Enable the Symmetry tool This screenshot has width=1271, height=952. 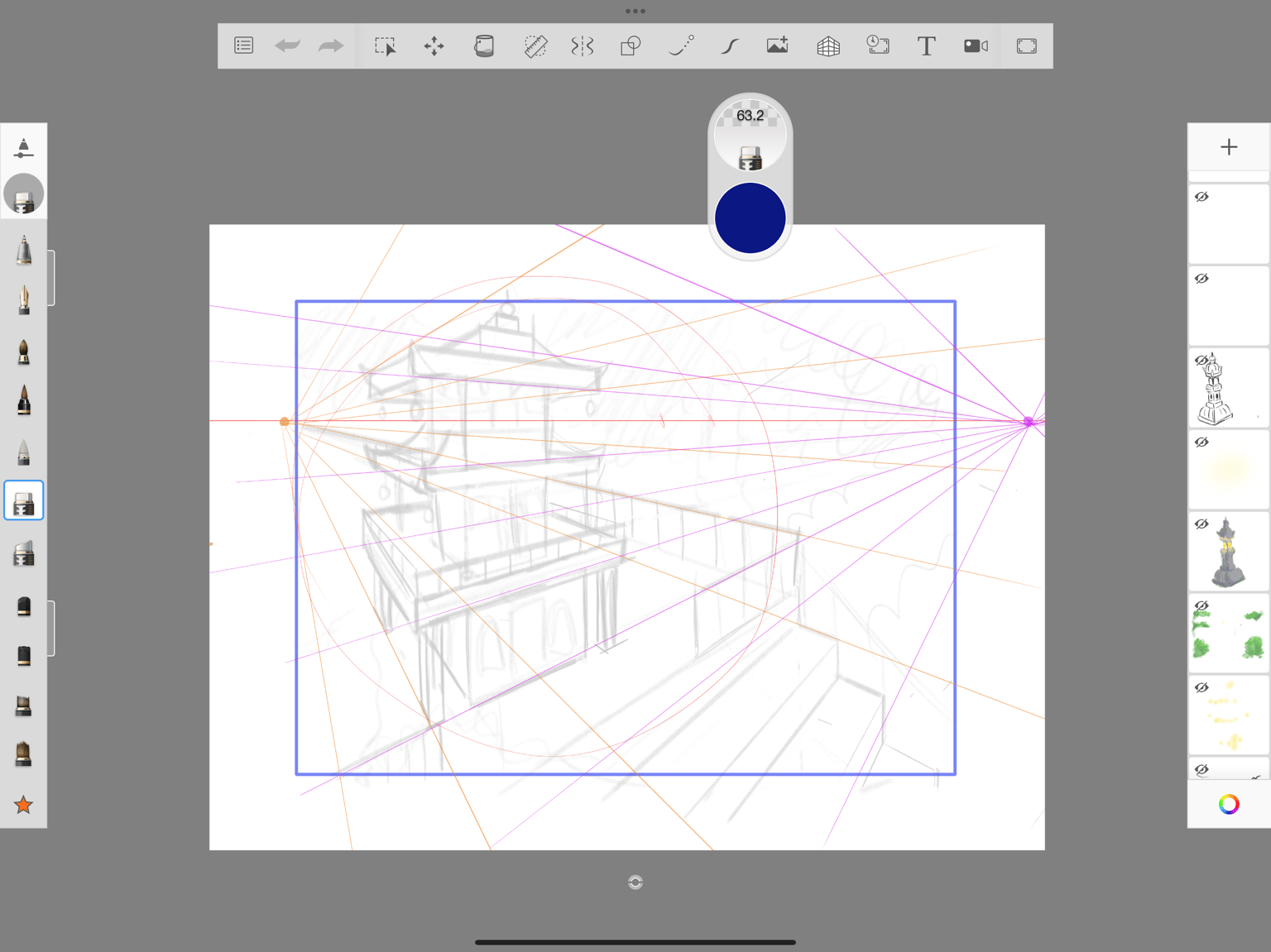coord(582,45)
